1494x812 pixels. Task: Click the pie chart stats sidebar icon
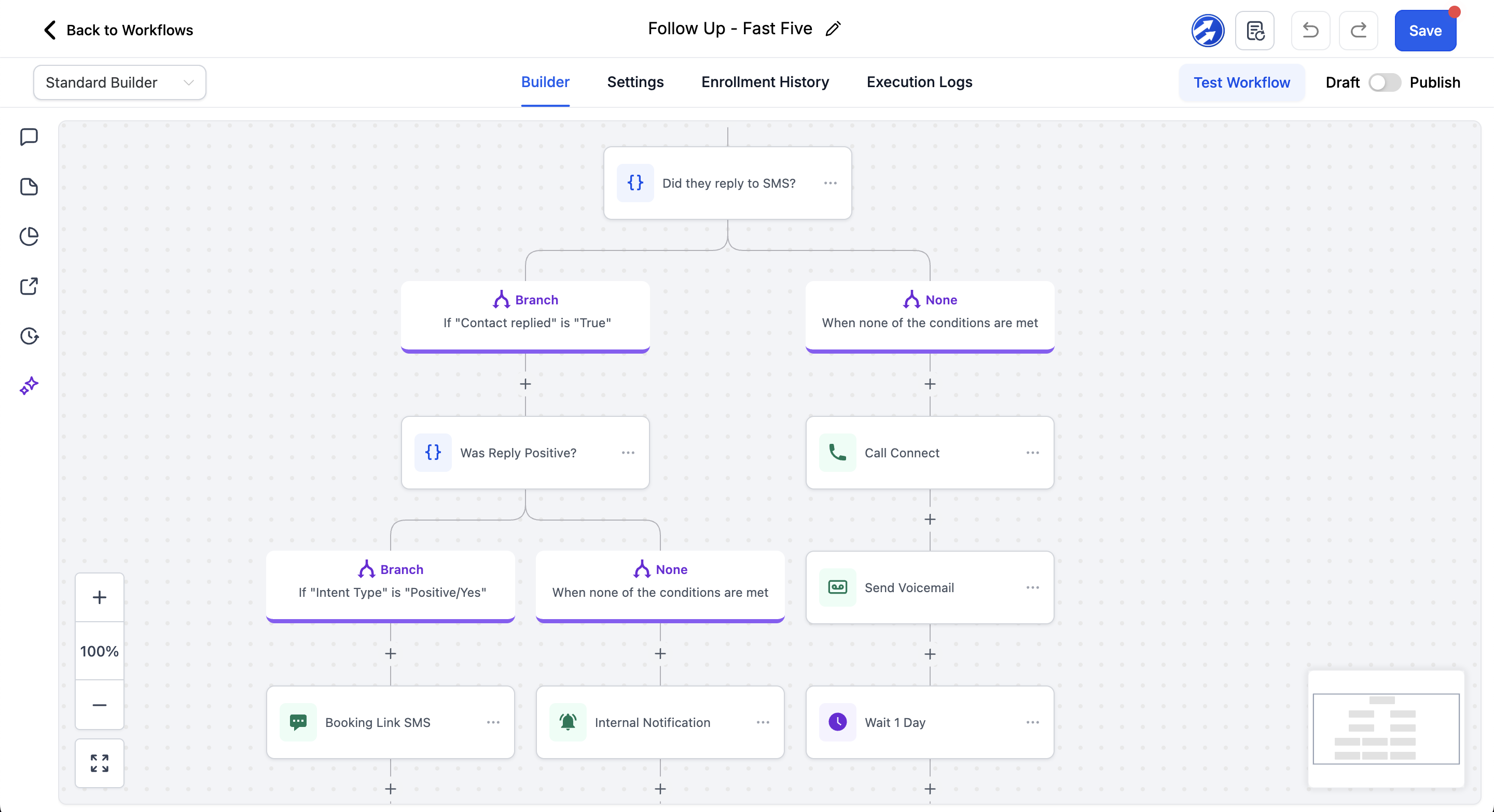pos(29,236)
